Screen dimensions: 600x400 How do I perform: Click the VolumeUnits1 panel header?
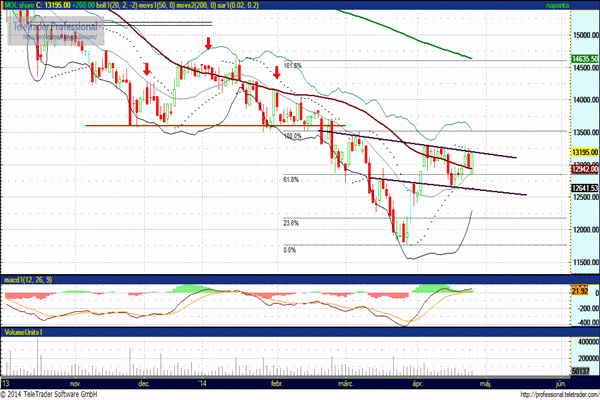coord(22,332)
